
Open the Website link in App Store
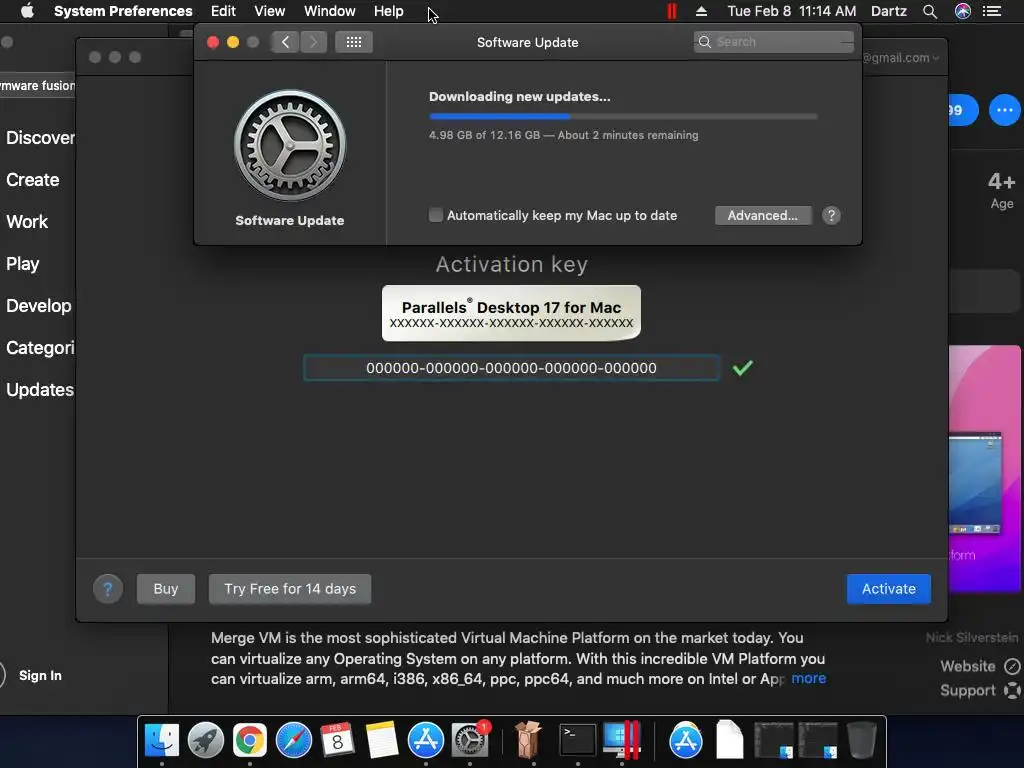[x=979, y=666]
